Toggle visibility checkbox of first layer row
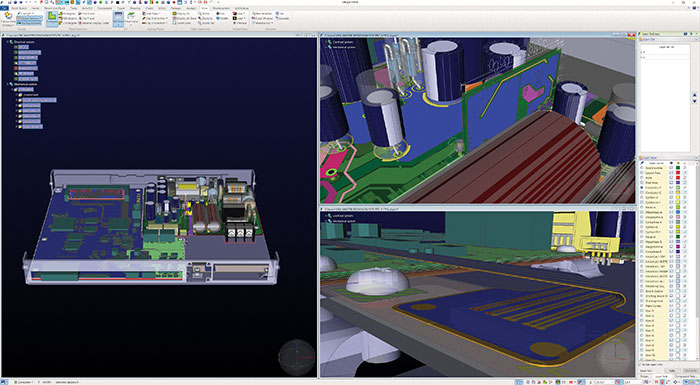 coord(671,167)
